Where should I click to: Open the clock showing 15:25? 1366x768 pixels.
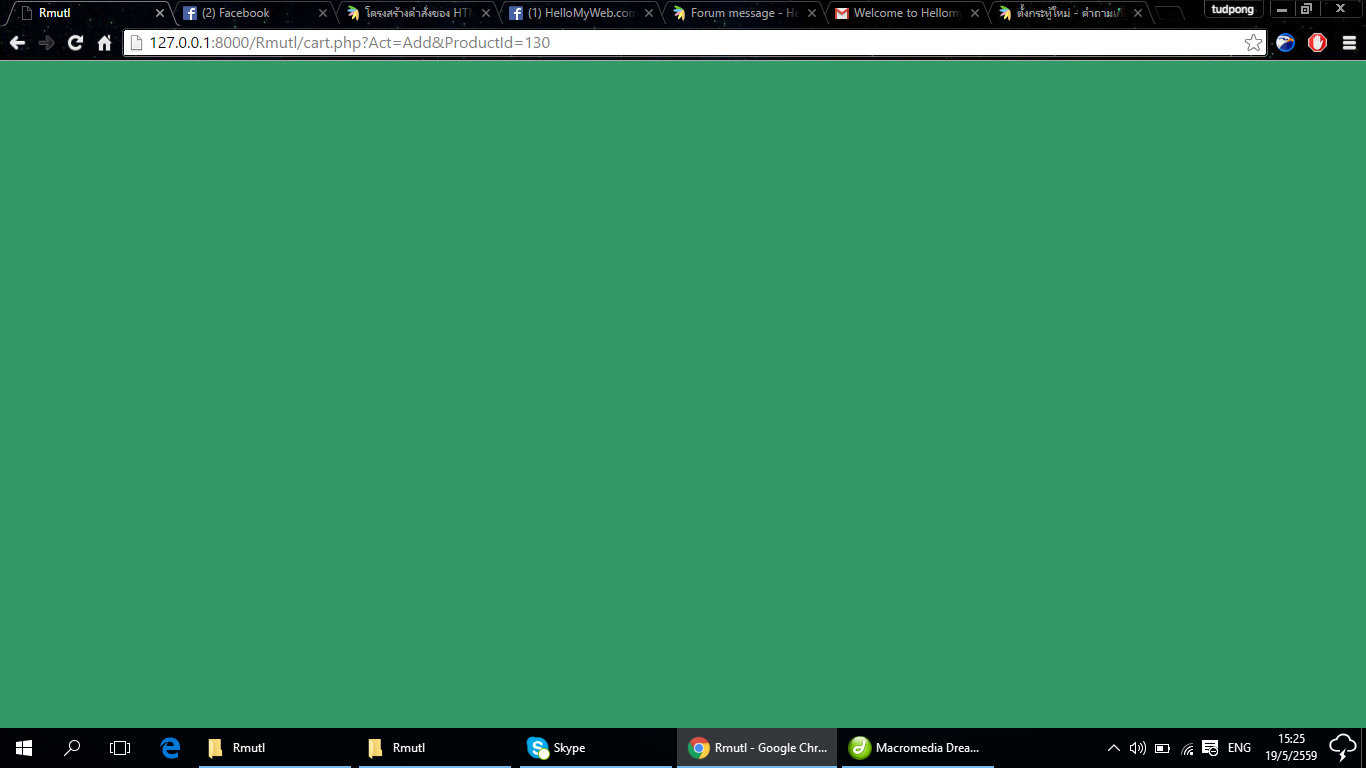tap(1291, 748)
